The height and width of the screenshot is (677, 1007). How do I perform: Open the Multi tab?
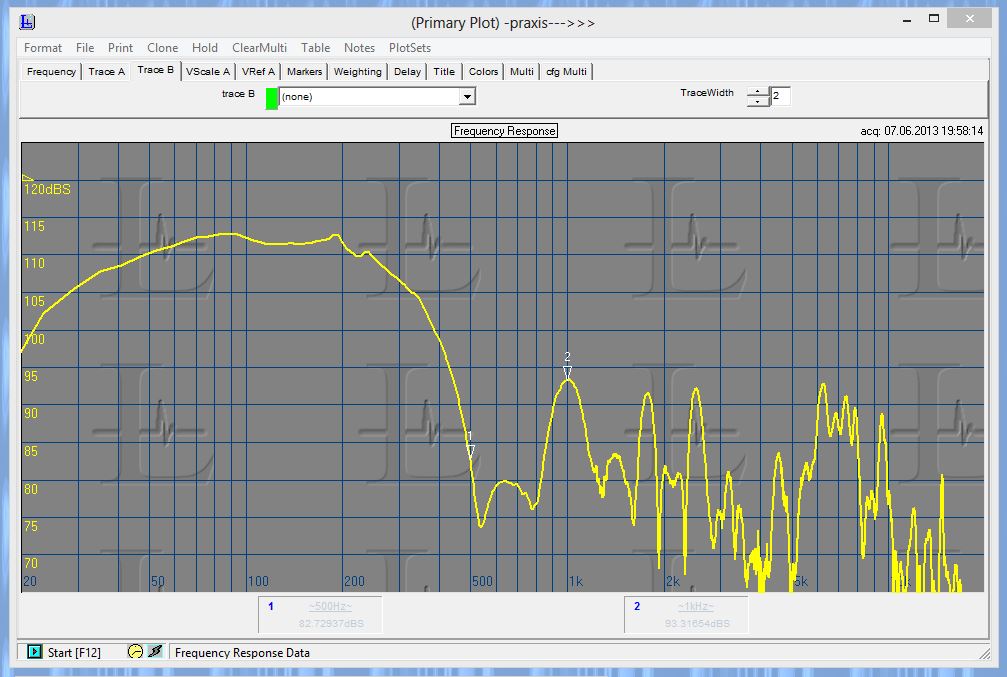point(521,71)
